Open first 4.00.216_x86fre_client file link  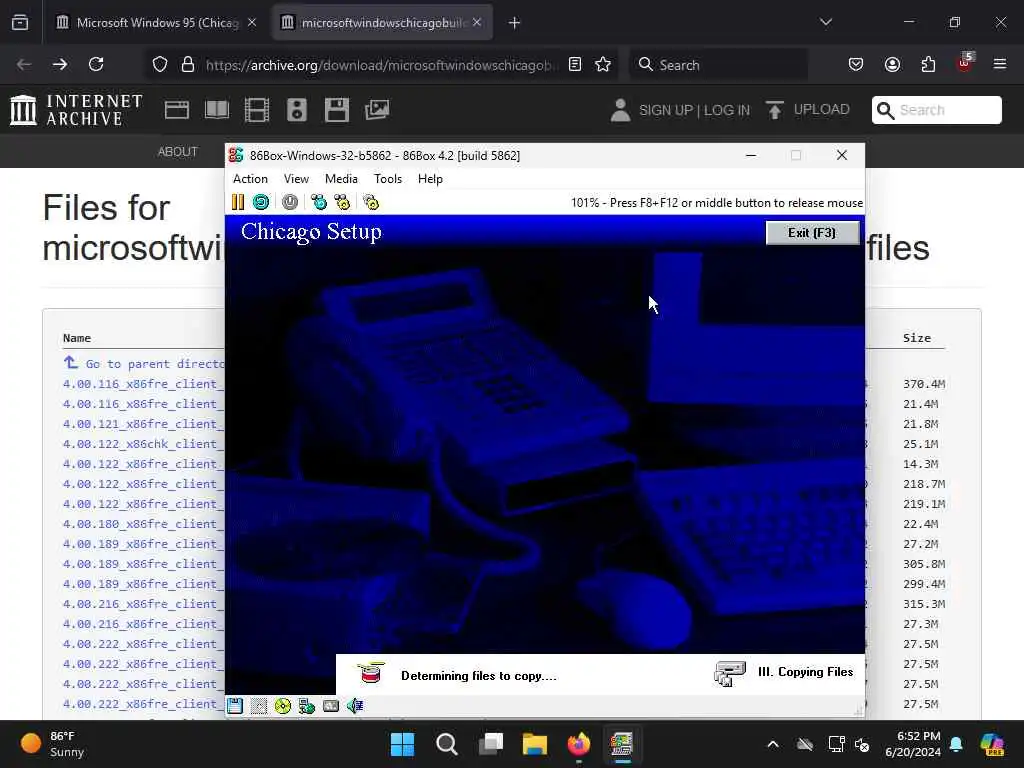(x=142, y=604)
